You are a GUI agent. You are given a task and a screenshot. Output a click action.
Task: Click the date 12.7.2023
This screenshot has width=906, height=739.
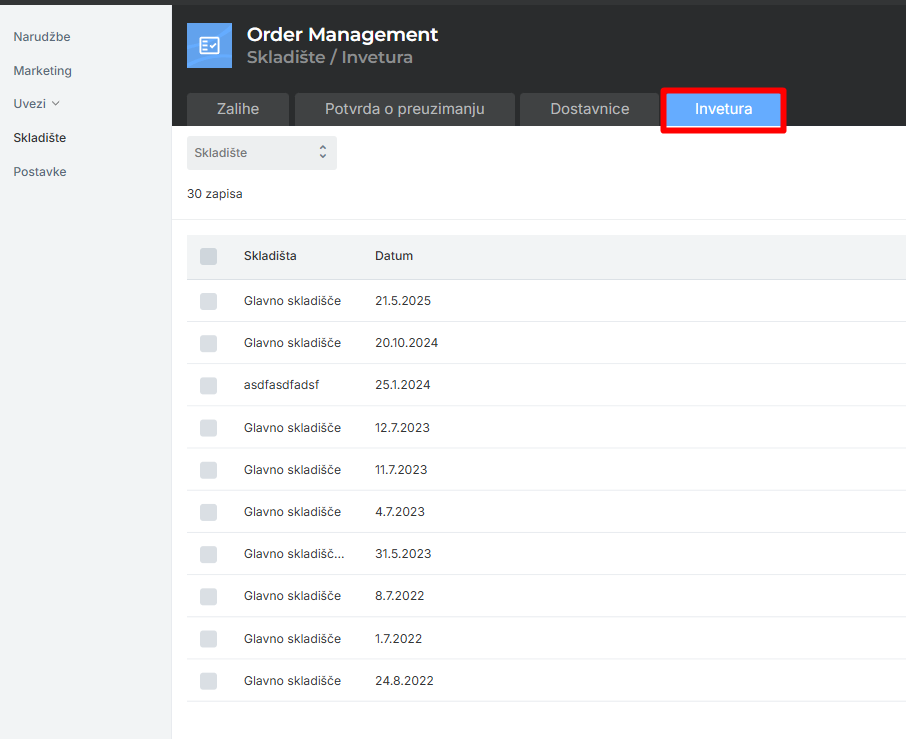click(x=402, y=428)
